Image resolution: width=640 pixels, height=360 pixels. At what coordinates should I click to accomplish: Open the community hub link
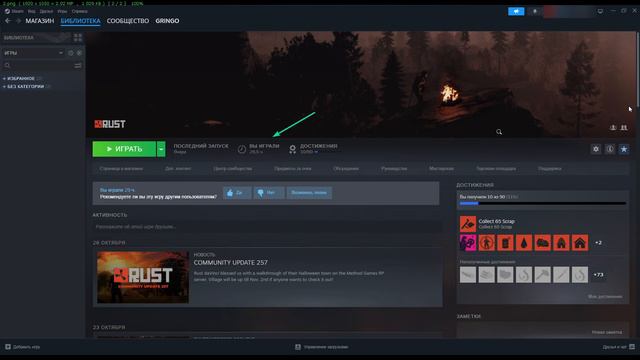point(232,169)
